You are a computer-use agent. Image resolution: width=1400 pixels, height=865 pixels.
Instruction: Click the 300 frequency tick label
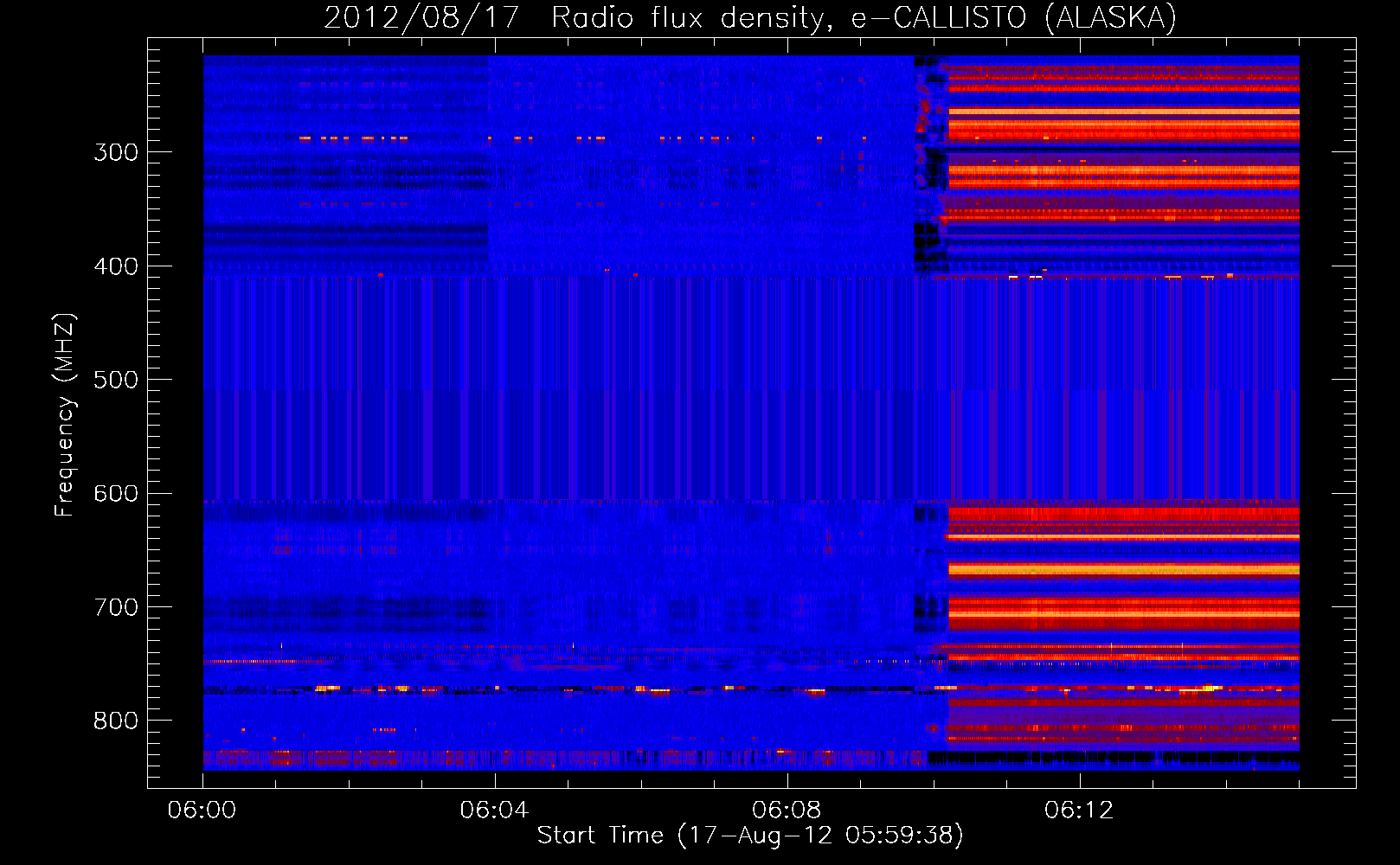click(x=116, y=152)
